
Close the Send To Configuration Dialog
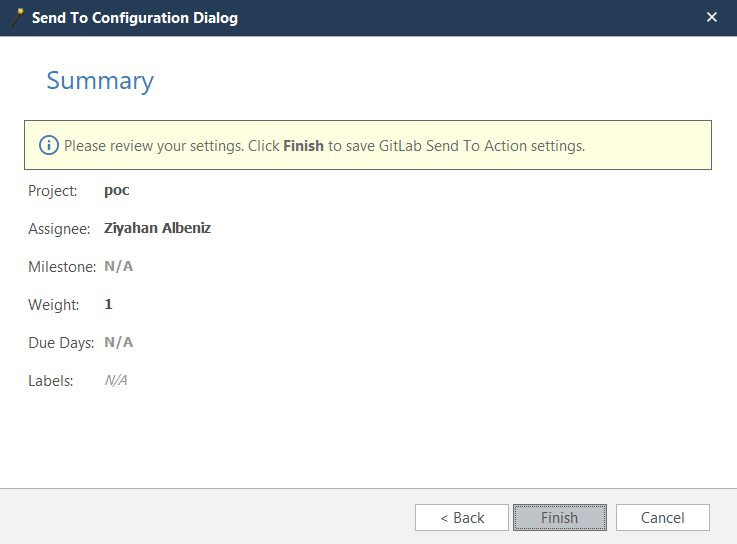pos(712,17)
